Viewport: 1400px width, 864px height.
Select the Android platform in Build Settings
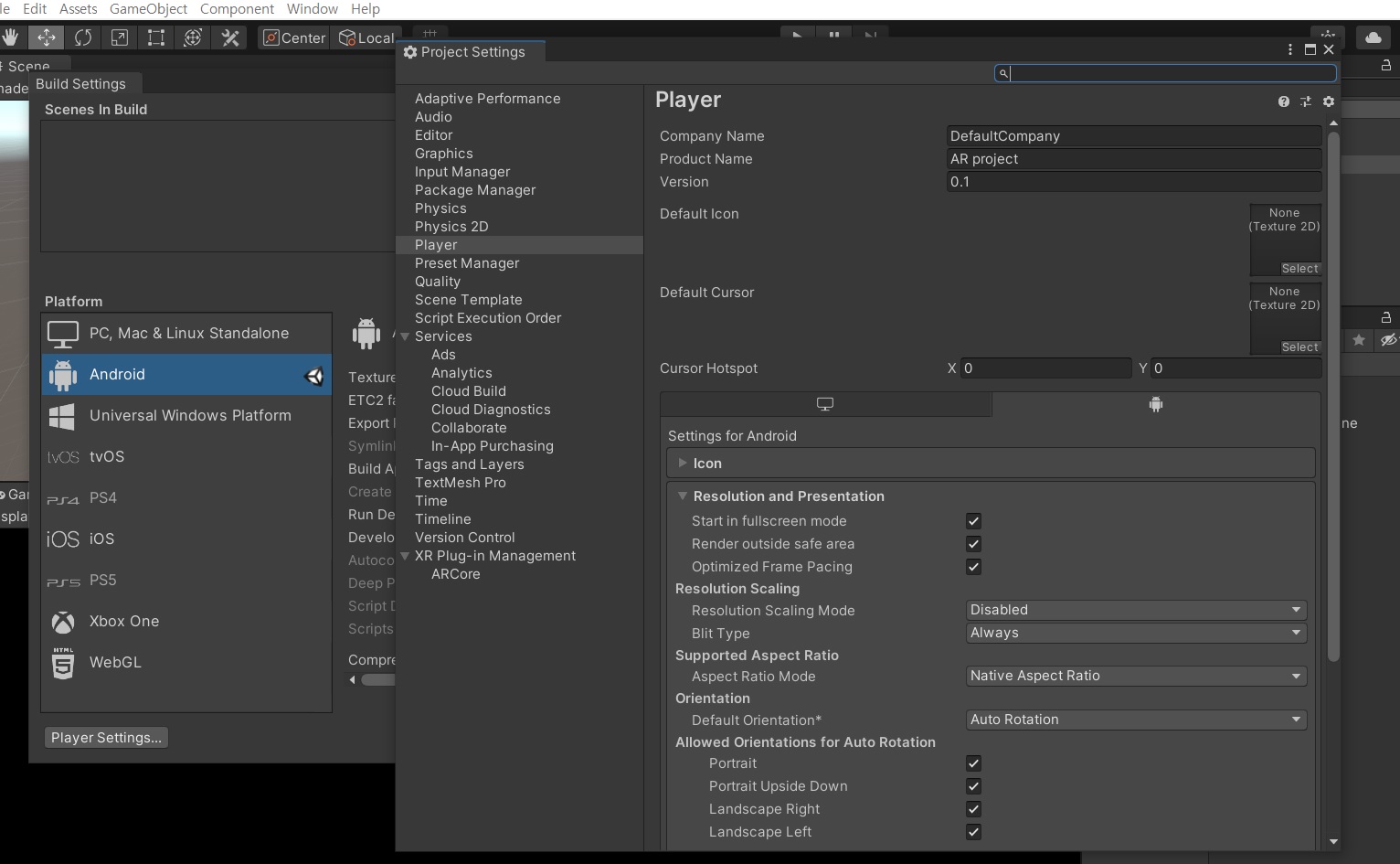click(186, 375)
